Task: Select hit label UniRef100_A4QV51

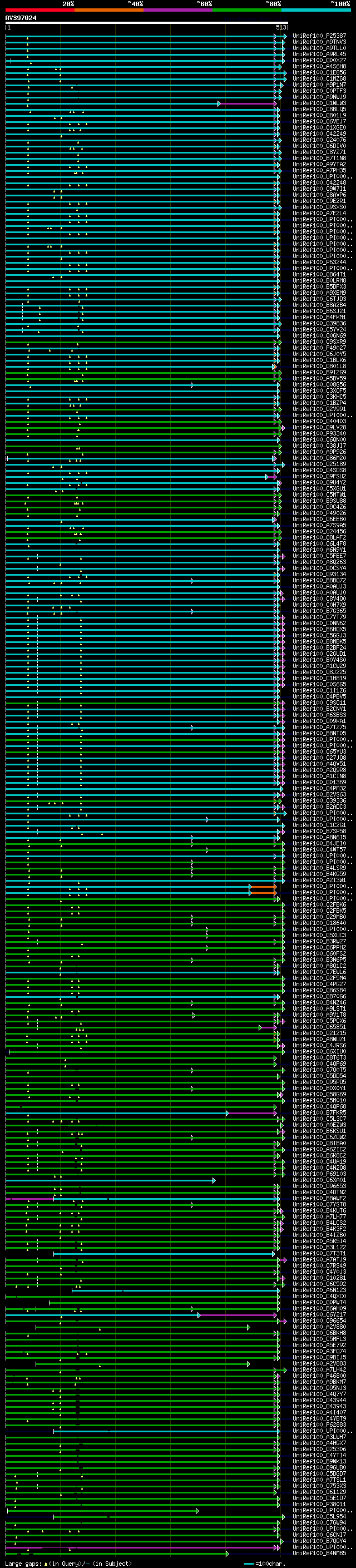Action: [319, 764]
